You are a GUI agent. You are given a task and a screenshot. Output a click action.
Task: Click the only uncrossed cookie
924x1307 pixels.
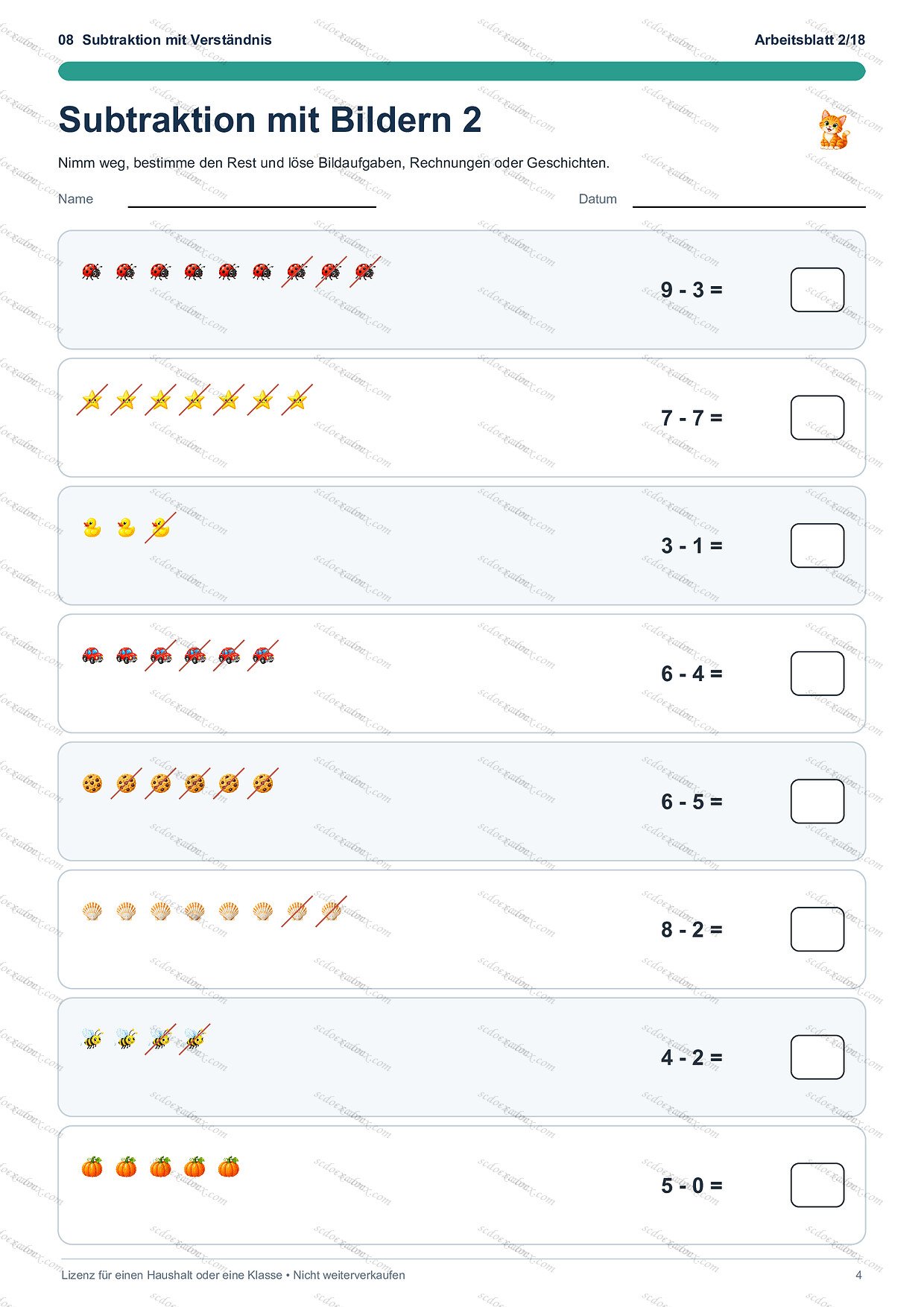(x=92, y=783)
